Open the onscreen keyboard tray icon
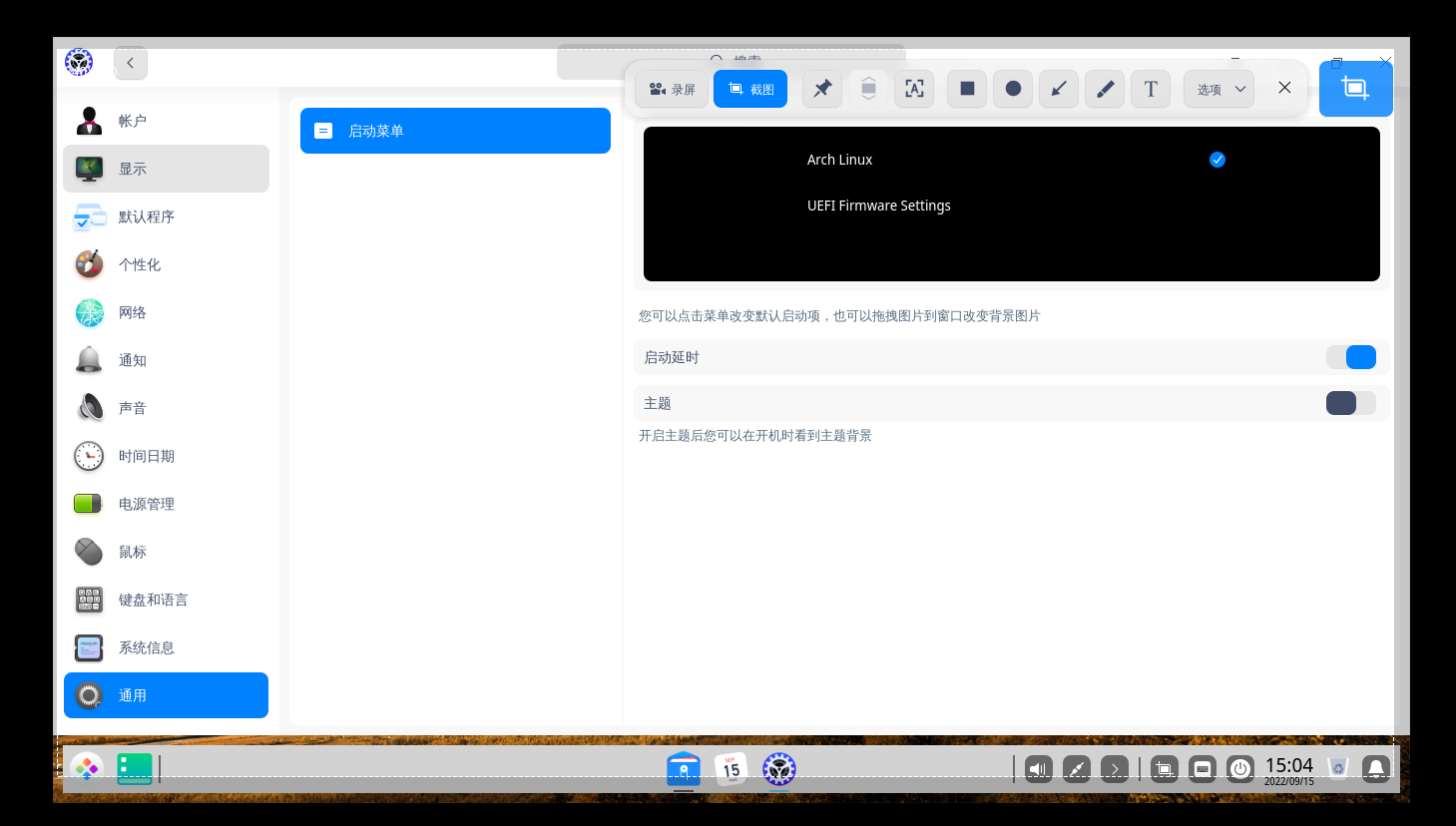Screen dimensions: 1456x826 click(x=1203, y=769)
